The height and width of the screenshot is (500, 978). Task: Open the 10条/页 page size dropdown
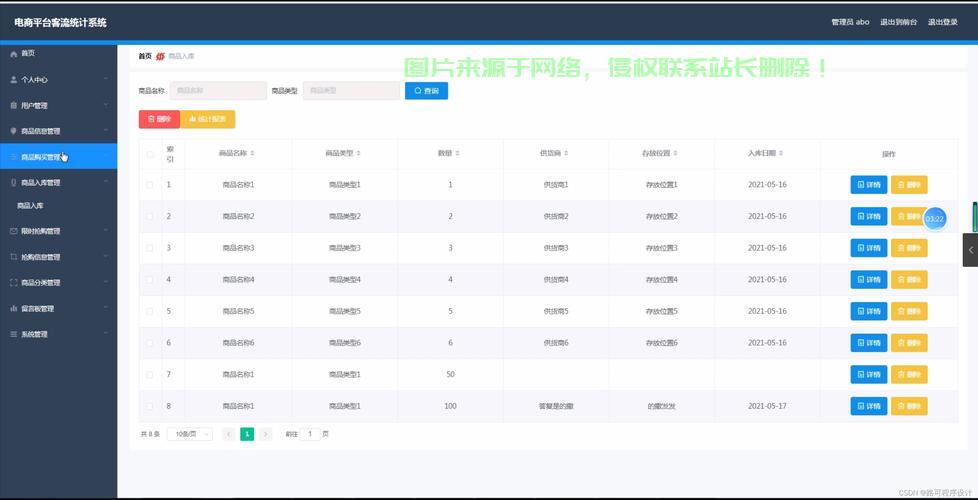pos(190,434)
